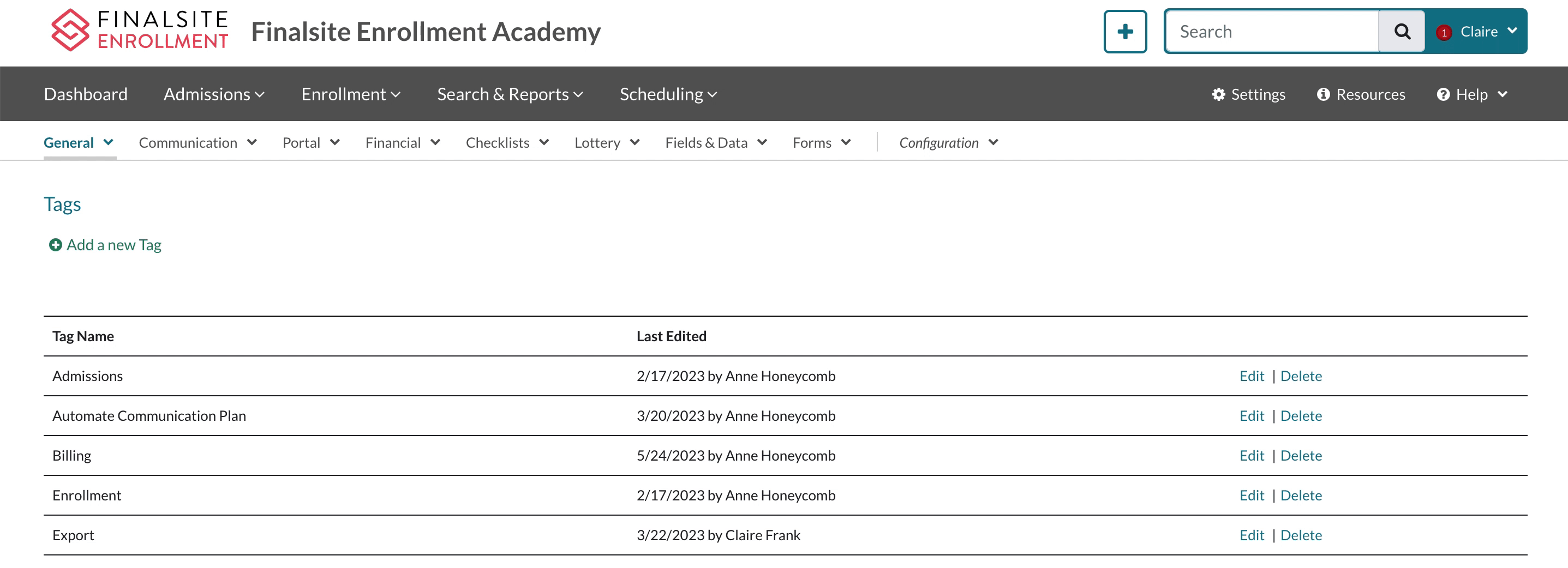
Task: Open the Search & Reports dropdown
Action: coord(510,94)
